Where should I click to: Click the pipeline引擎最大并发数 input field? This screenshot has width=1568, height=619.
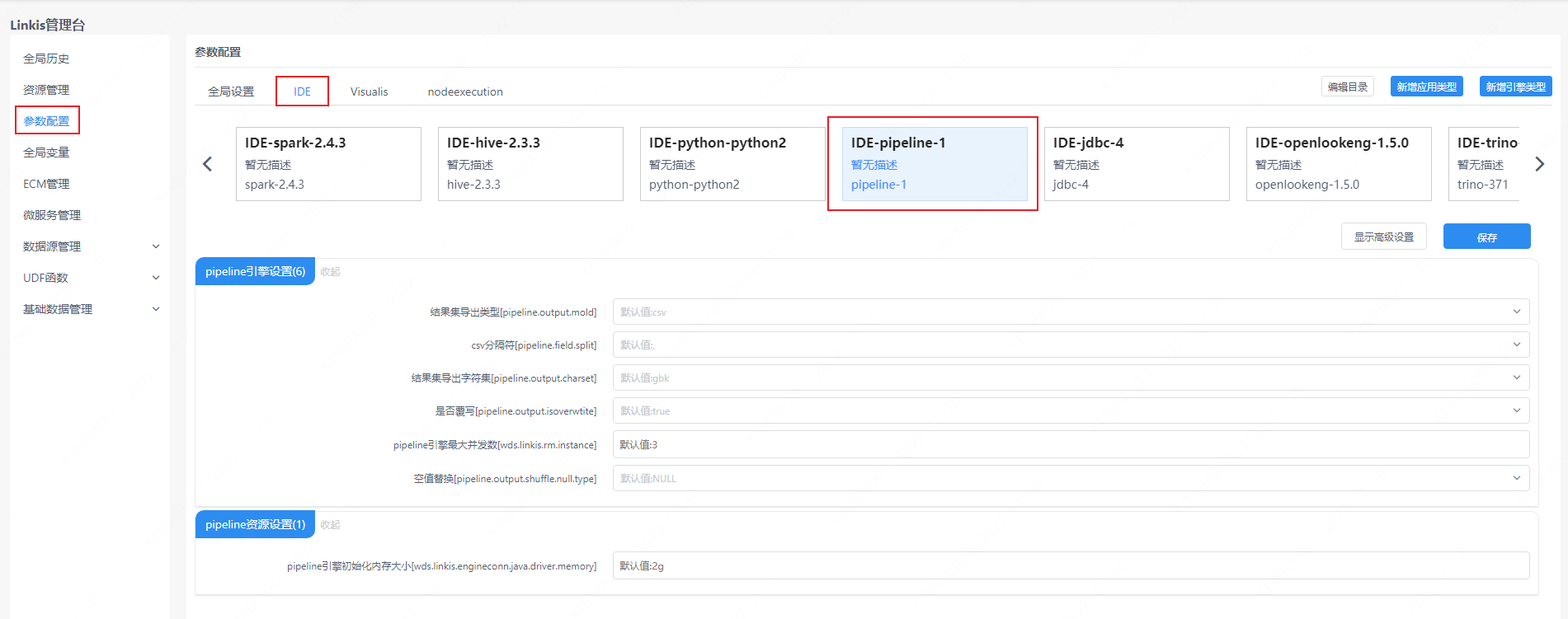click(1070, 444)
